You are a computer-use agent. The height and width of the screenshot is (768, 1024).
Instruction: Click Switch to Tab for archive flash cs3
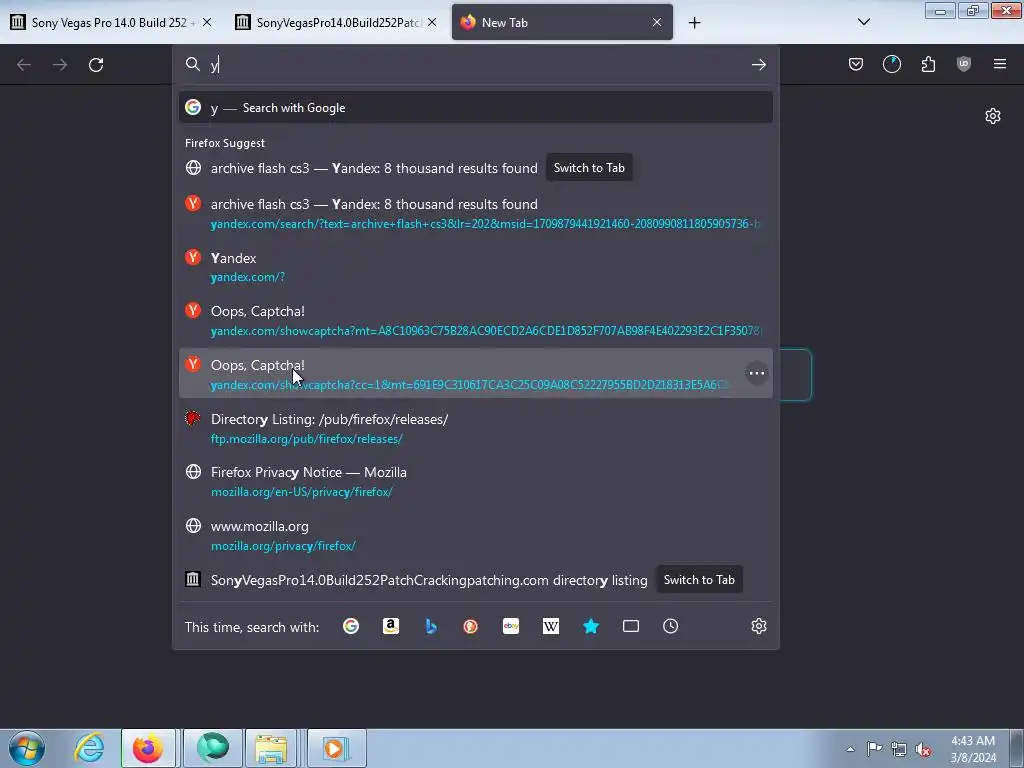pyautogui.click(x=589, y=168)
